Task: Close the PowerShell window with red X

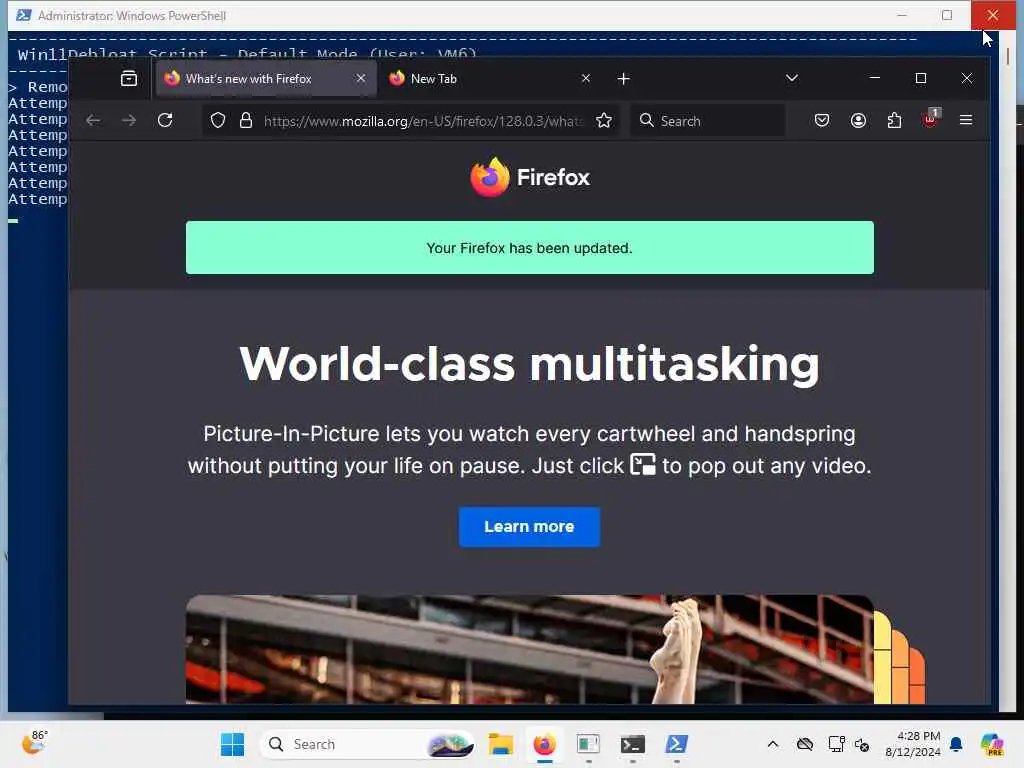Action: point(993,15)
